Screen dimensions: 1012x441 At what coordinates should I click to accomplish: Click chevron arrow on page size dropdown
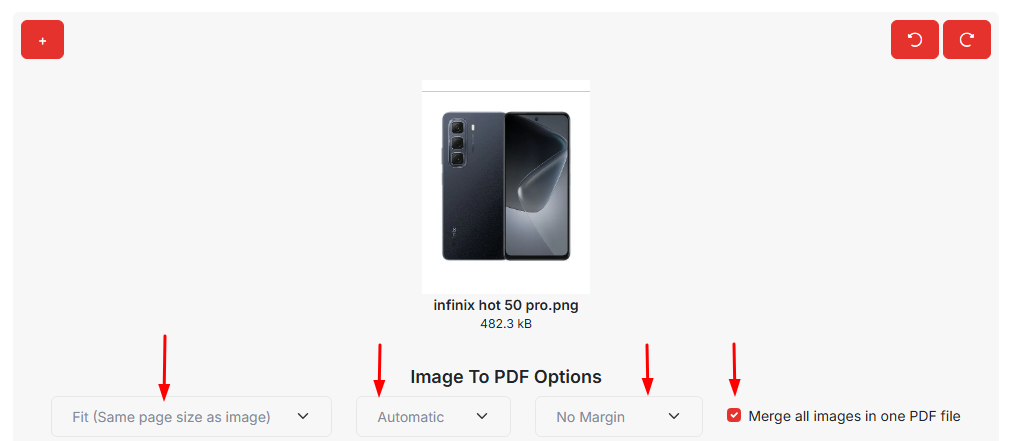pos(303,416)
